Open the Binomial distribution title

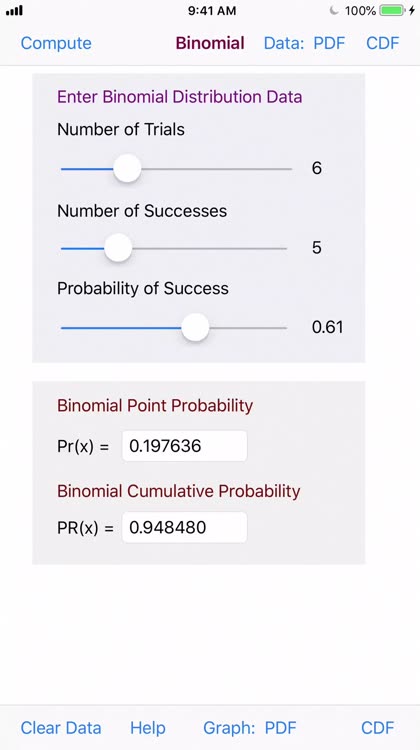pyautogui.click(x=210, y=43)
